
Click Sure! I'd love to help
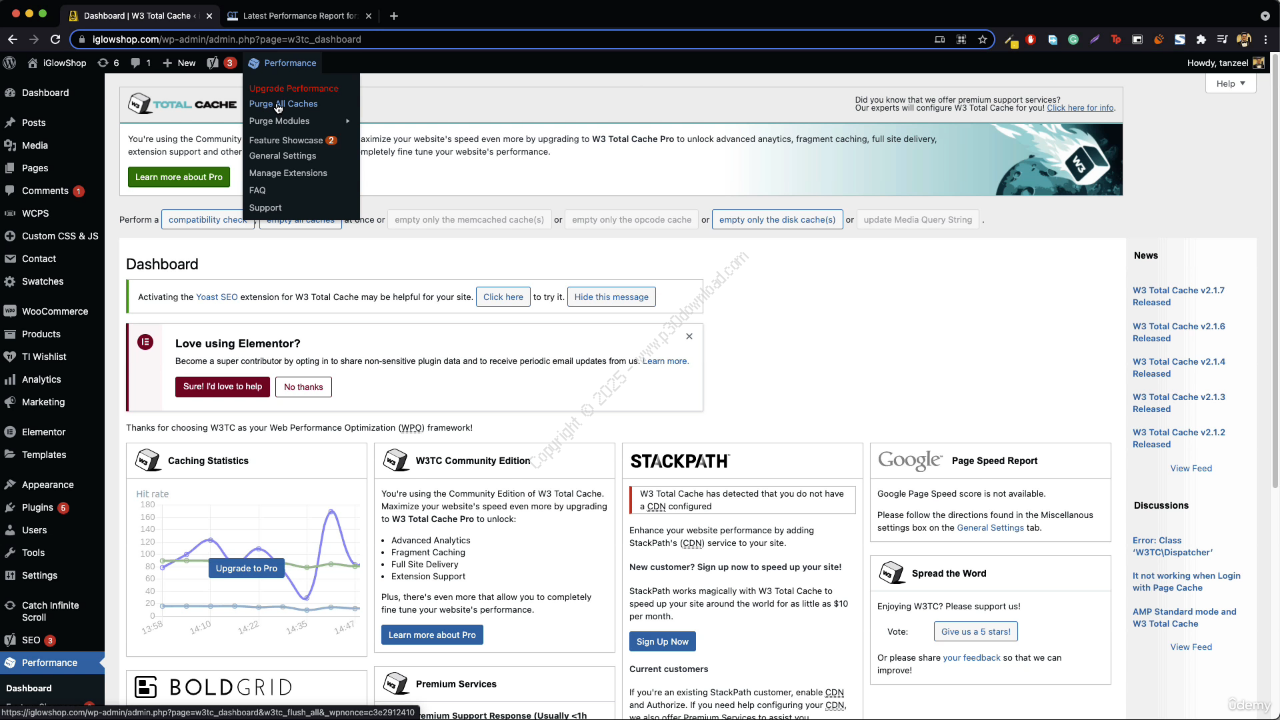[222, 387]
